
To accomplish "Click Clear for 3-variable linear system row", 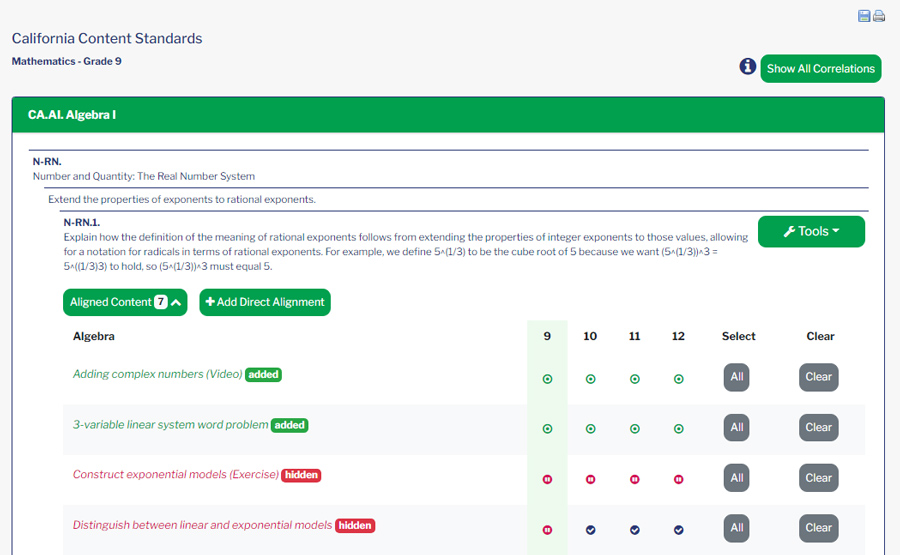I will (818, 428).
